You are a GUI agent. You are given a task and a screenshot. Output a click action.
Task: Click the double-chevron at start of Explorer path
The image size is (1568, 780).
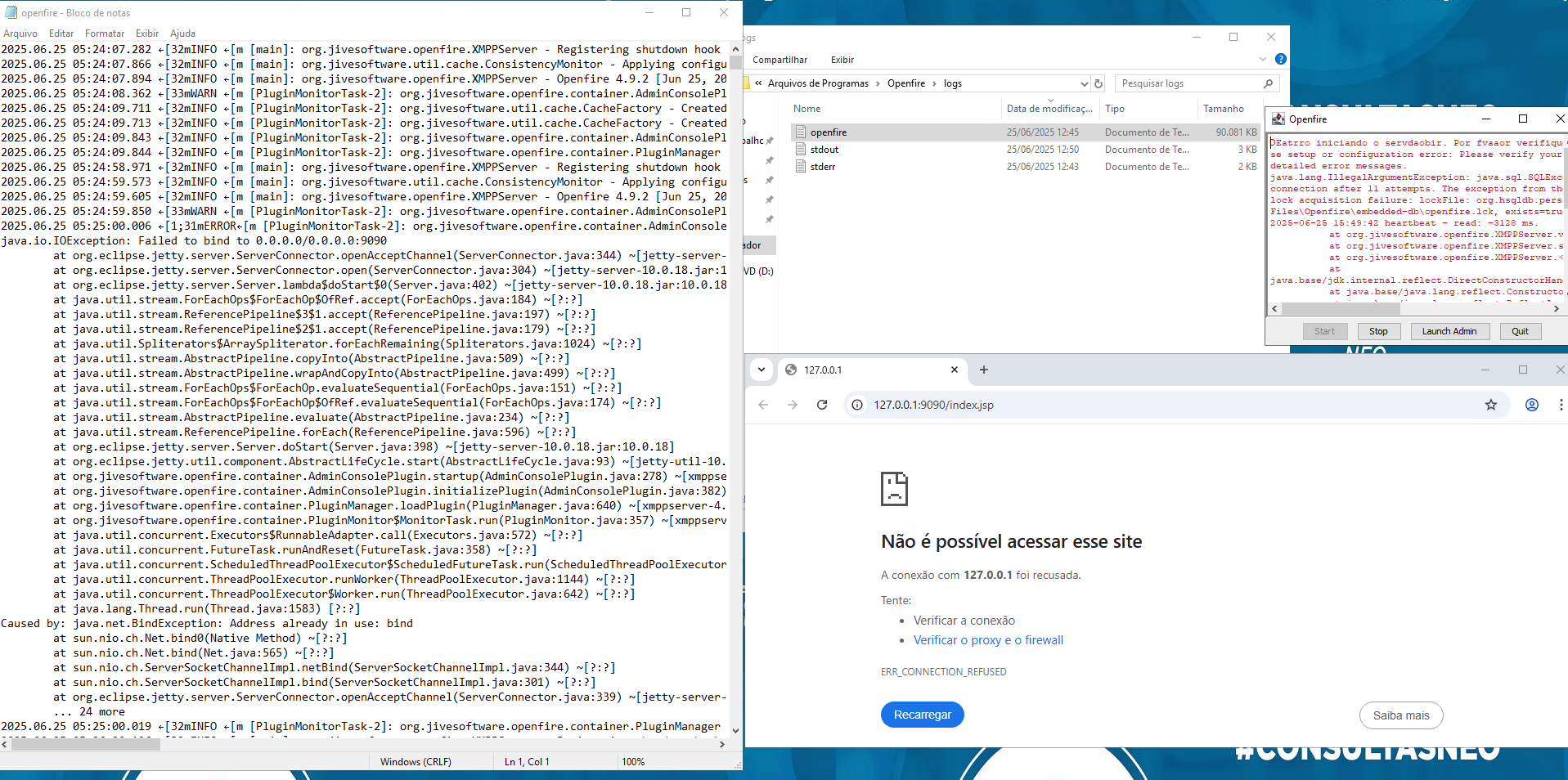coord(759,83)
